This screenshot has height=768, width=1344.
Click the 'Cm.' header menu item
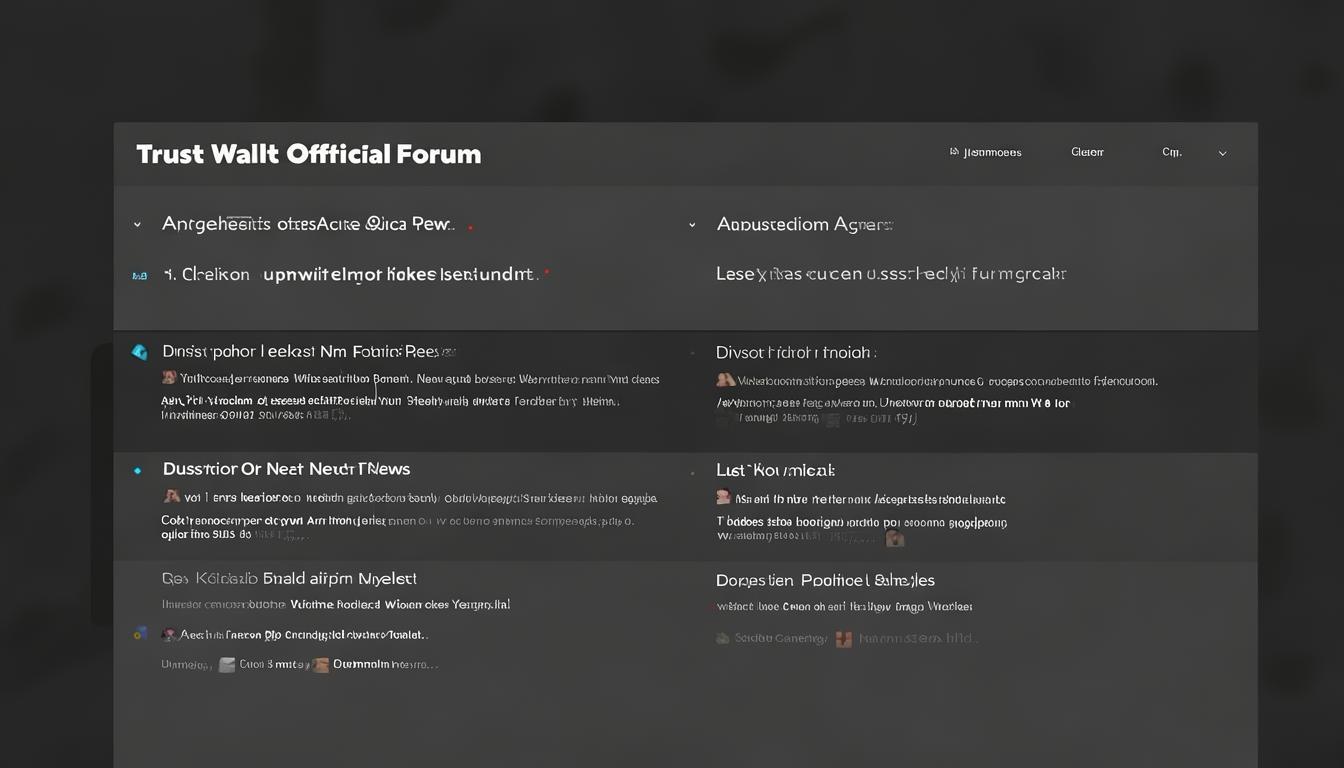tap(1171, 152)
